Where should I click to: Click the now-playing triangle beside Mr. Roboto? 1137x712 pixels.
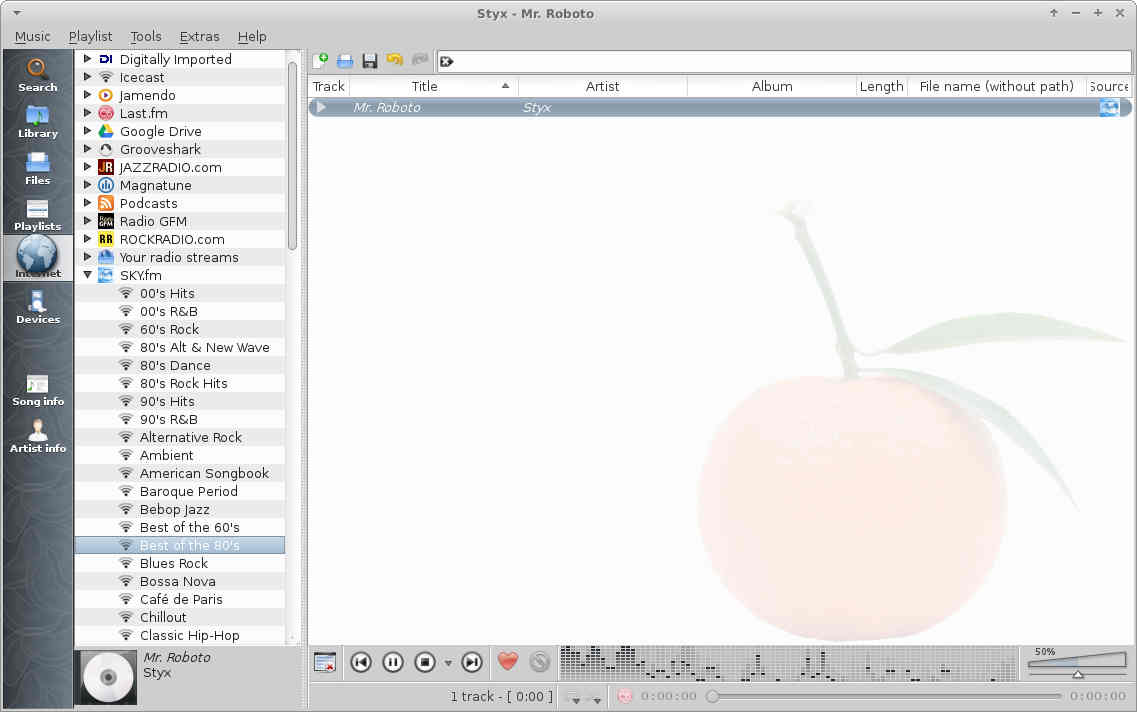pyautogui.click(x=321, y=107)
